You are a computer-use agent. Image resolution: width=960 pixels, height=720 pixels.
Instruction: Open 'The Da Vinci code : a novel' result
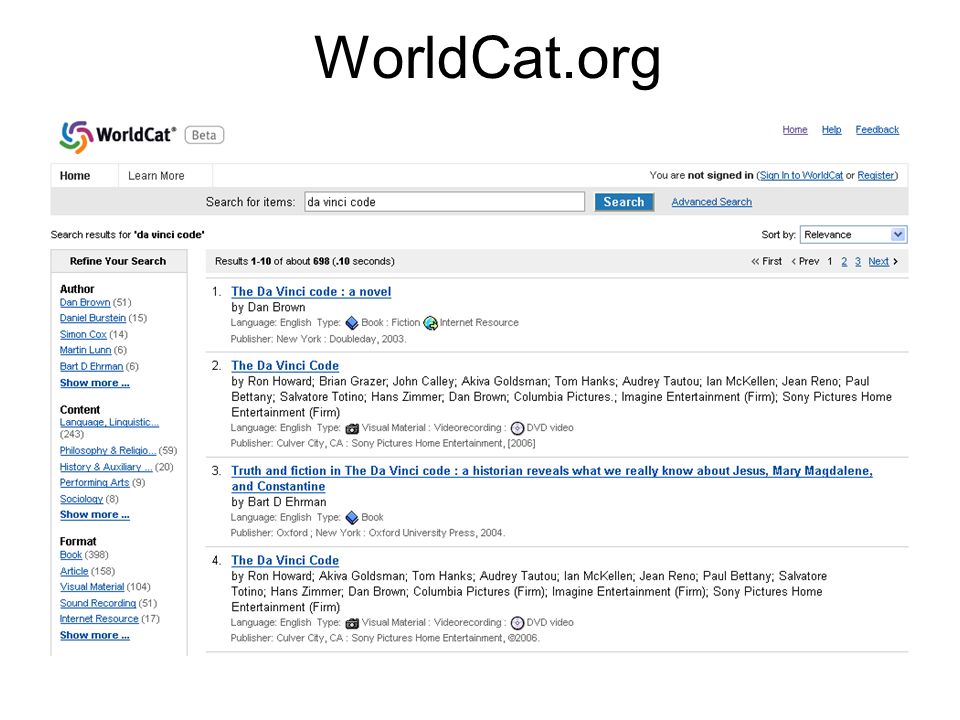pyautogui.click(x=311, y=291)
